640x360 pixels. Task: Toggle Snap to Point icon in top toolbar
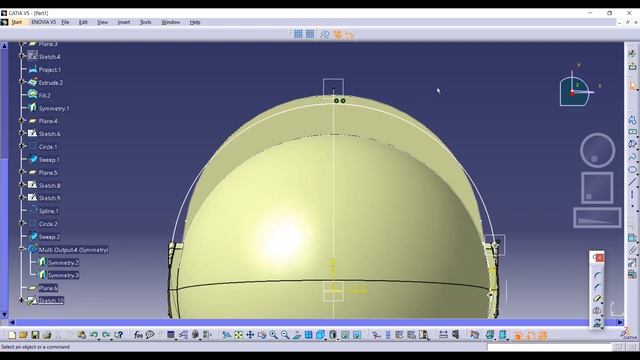(x=310, y=34)
